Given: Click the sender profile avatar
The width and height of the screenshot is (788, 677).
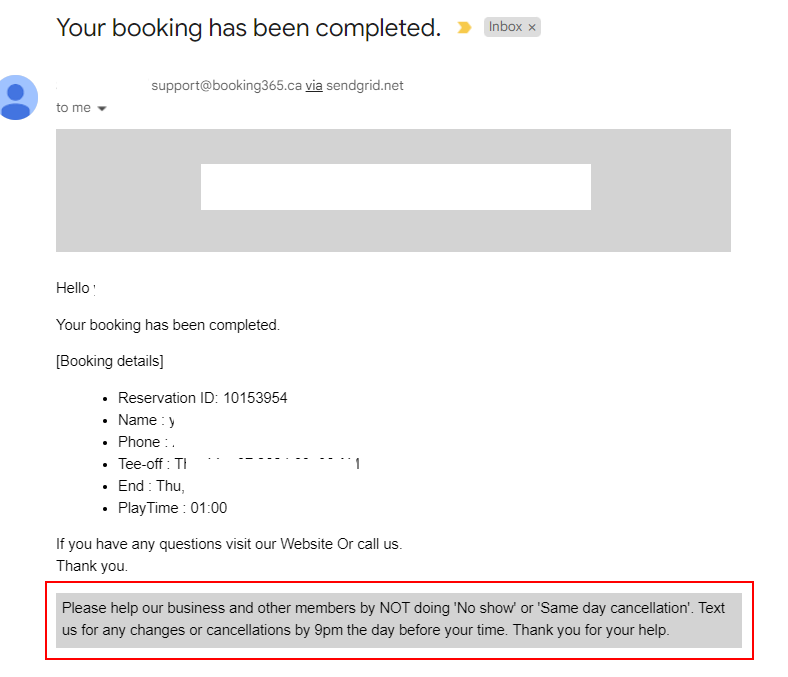Looking at the screenshot, I should (16, 97).
